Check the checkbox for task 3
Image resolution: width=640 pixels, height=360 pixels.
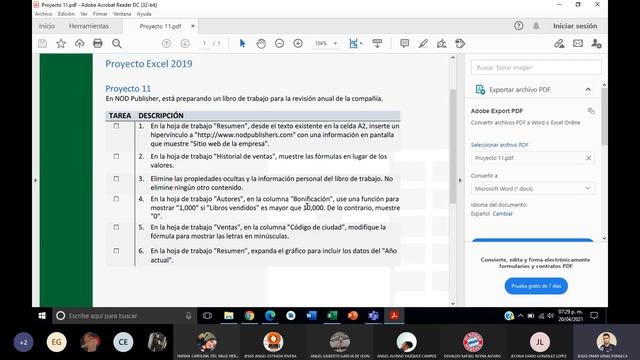(116, 179)
